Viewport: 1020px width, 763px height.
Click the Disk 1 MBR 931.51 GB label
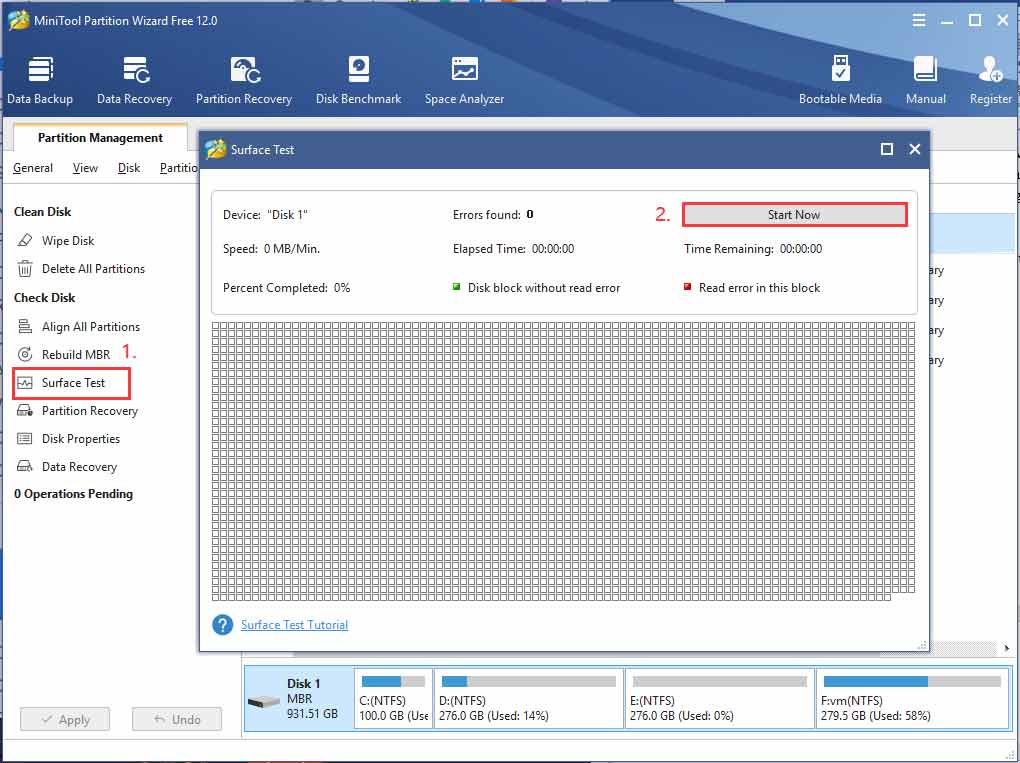tap(312, 699)
